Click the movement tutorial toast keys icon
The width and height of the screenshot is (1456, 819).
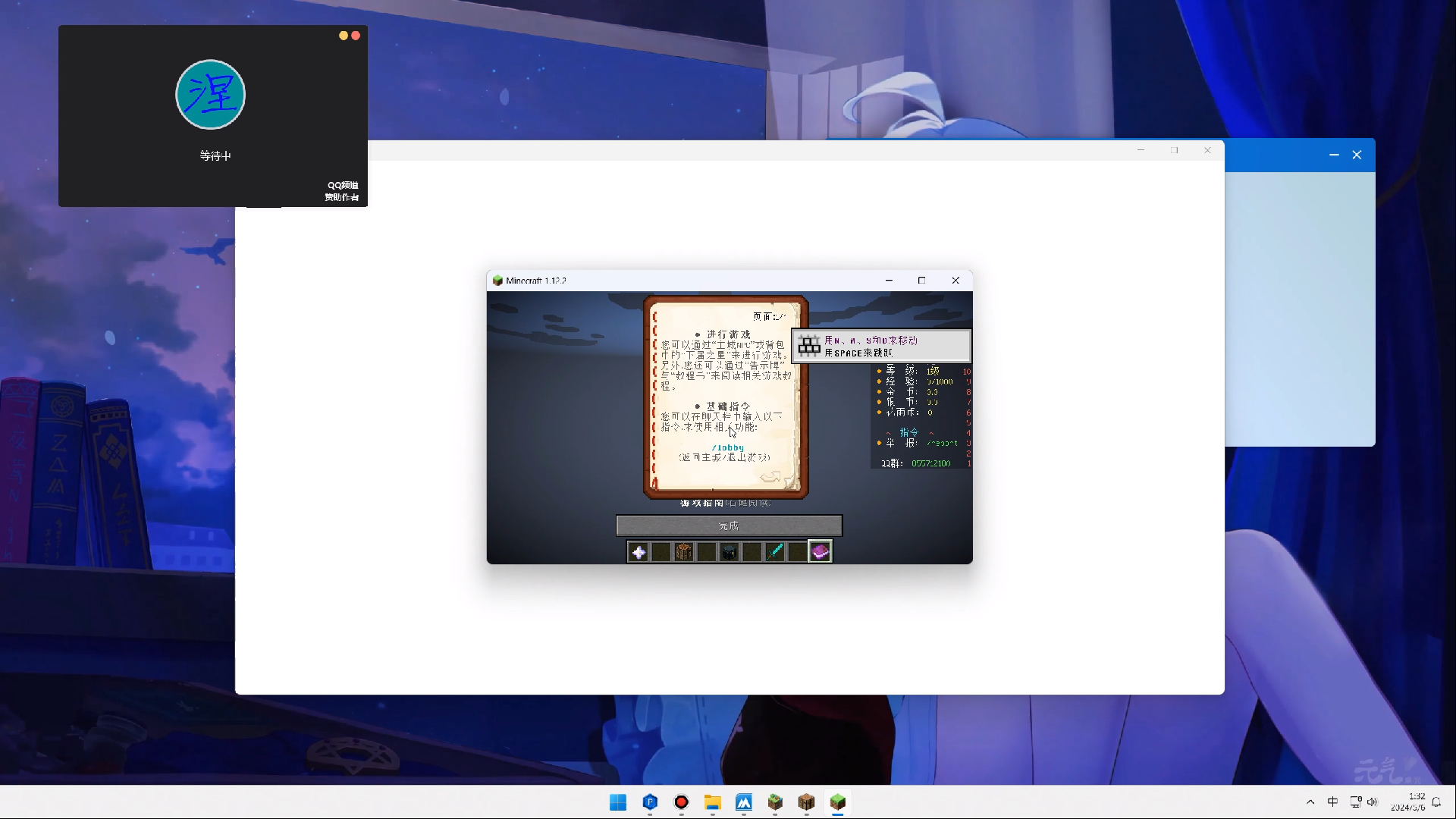809,347
